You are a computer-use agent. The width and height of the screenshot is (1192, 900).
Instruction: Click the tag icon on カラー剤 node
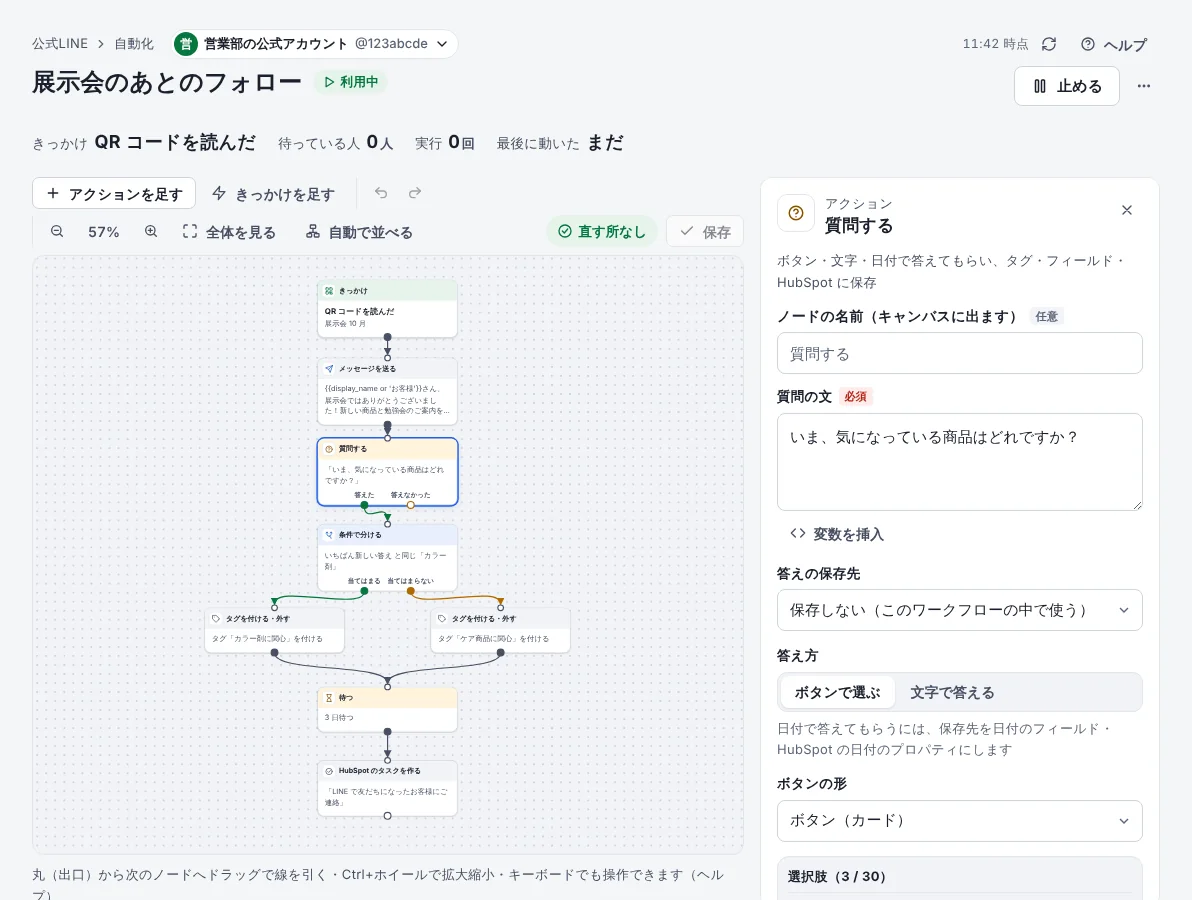click(x=216, y=618)
